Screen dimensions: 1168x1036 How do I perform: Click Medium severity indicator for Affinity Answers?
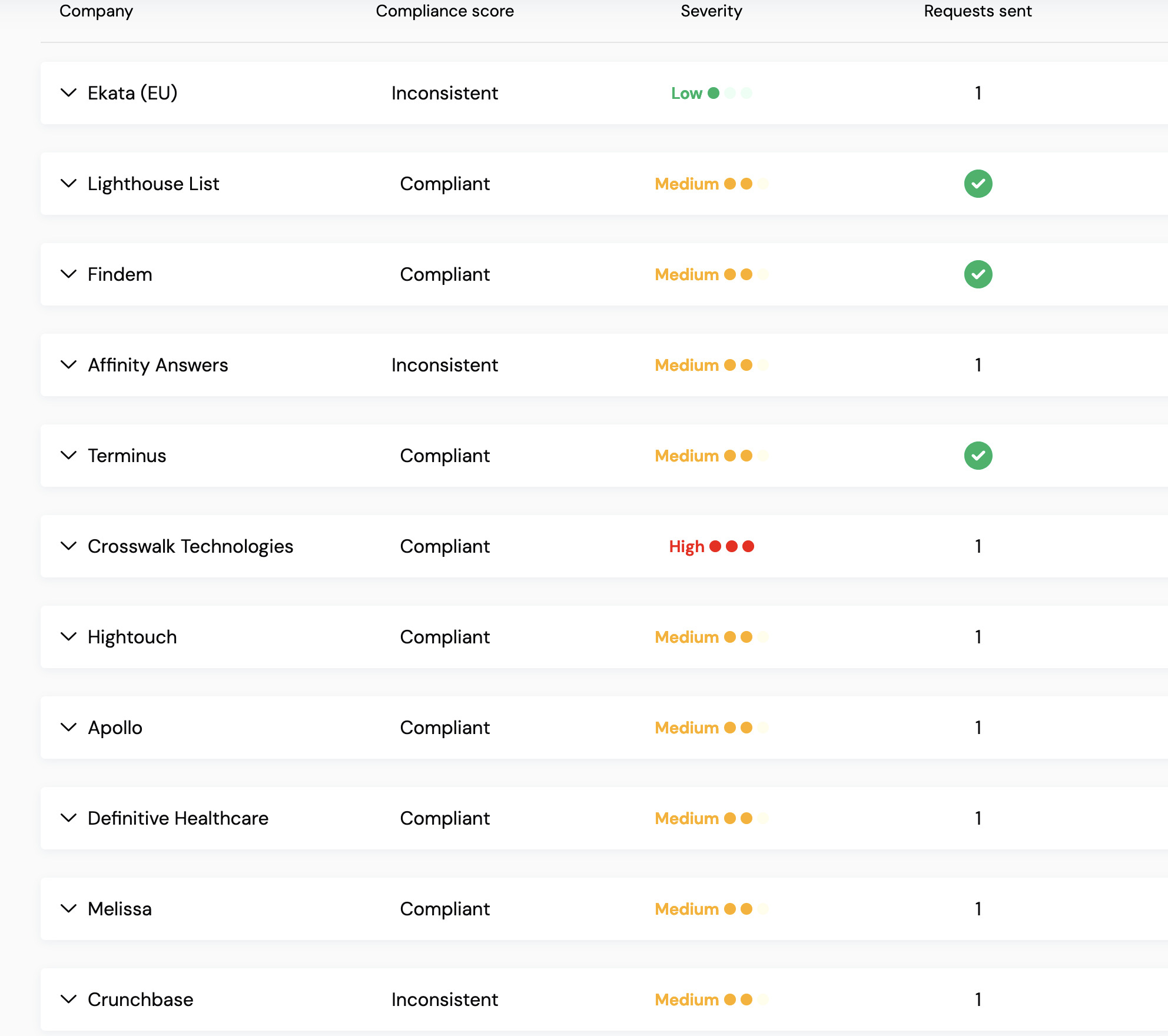[712, 365]
